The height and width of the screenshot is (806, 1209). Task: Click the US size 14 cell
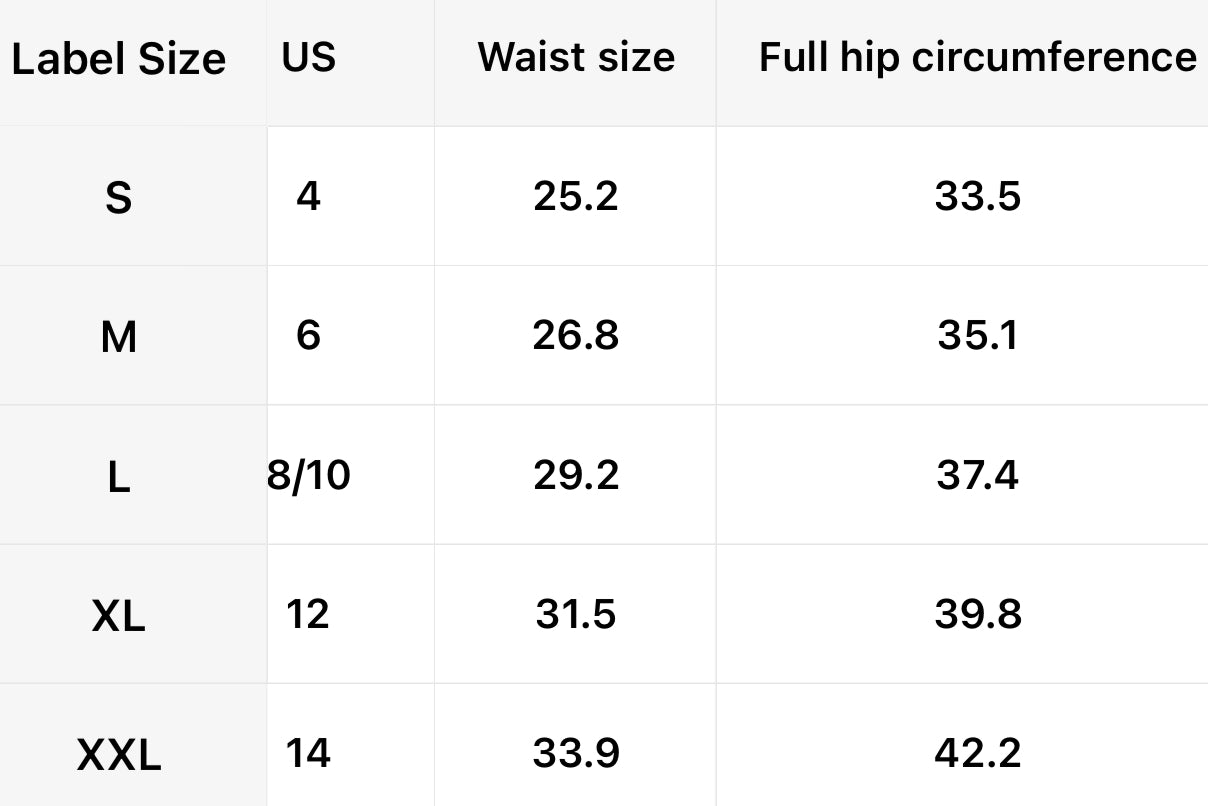(x=308, y=753)
